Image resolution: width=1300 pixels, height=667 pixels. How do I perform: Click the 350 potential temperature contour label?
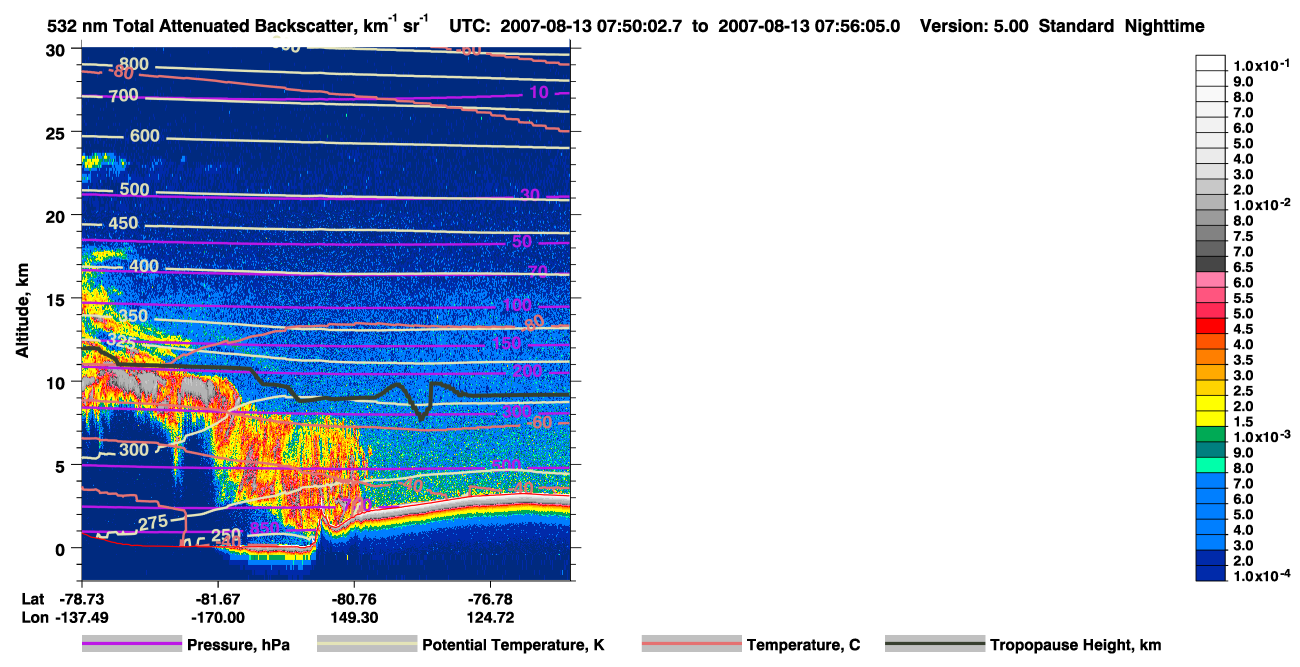click(x=133, y=316)
